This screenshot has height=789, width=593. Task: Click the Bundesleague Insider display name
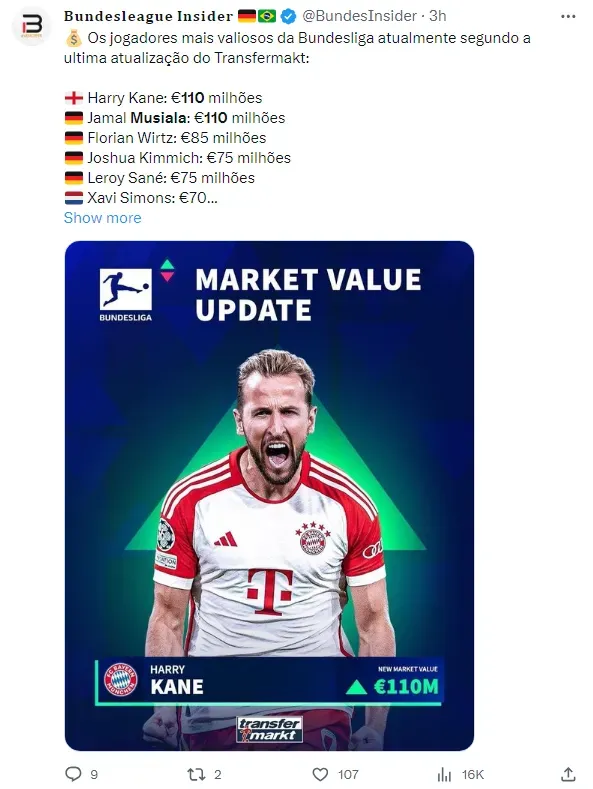(148, 16)
